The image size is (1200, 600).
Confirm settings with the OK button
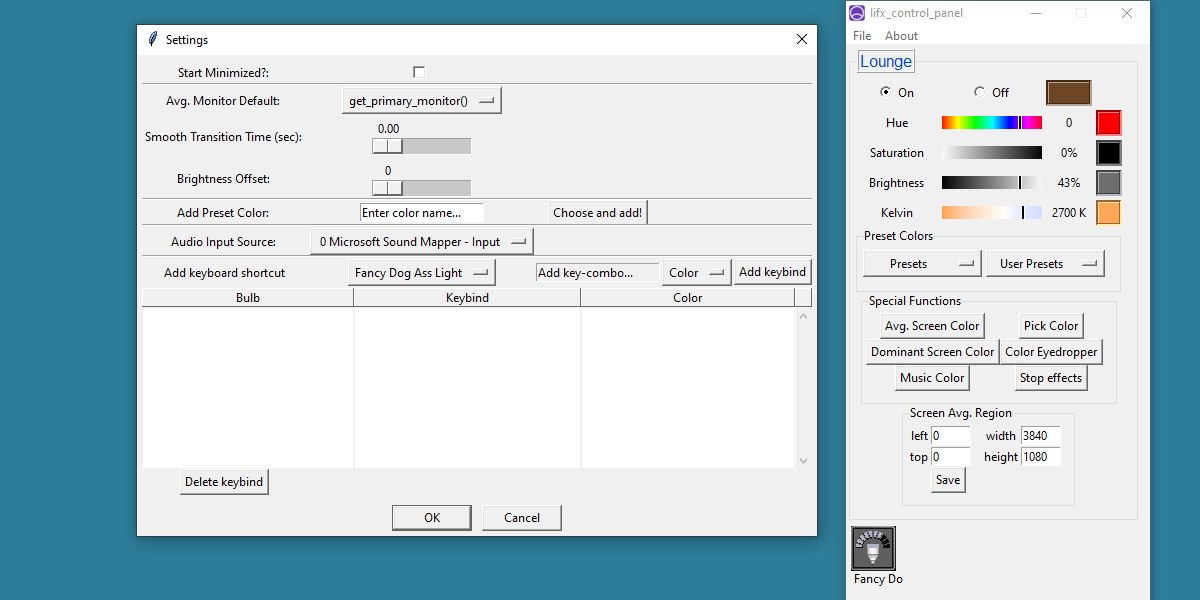tap(432, 518)
